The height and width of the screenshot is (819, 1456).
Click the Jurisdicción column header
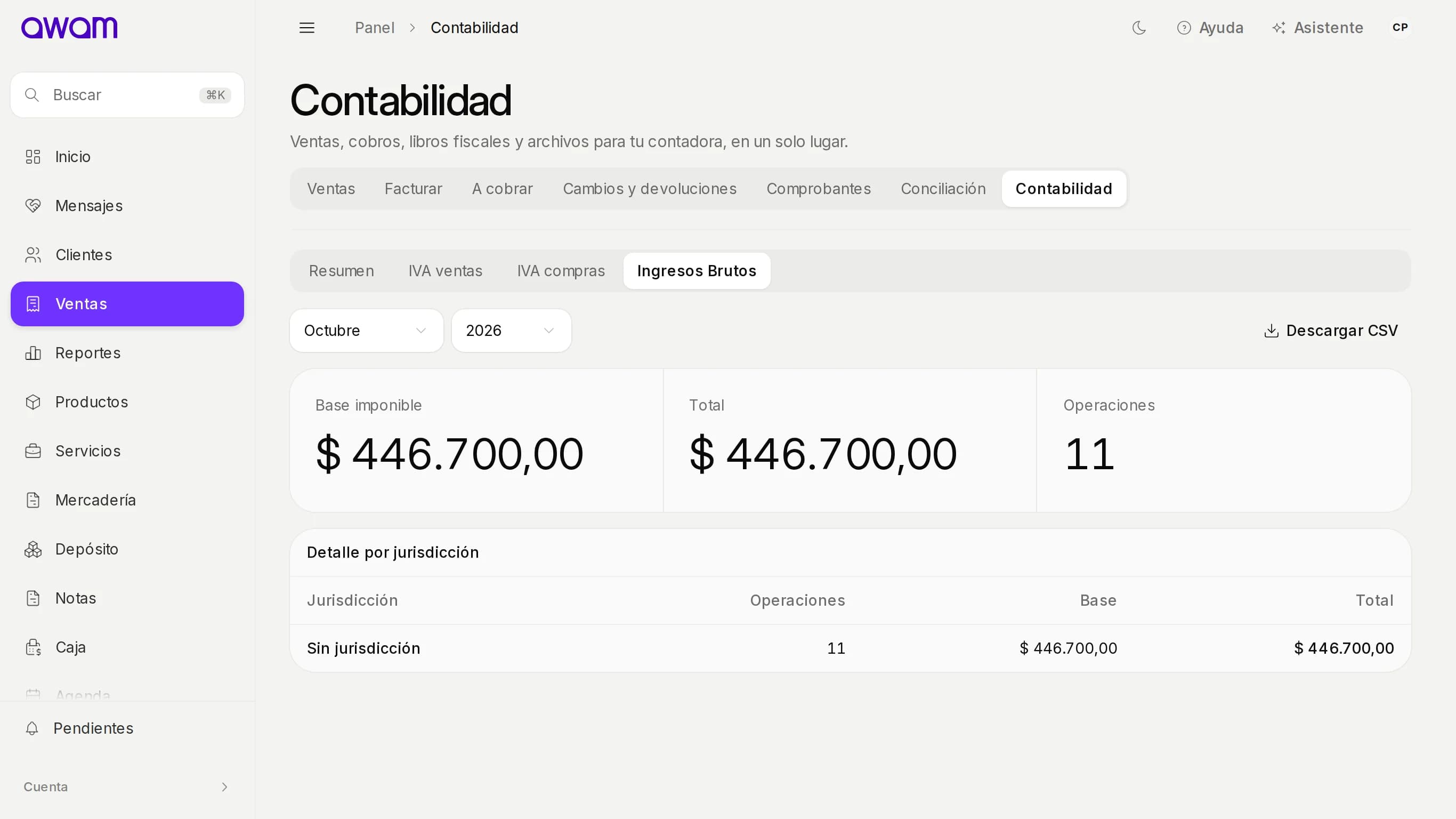(x=352, y=601)
